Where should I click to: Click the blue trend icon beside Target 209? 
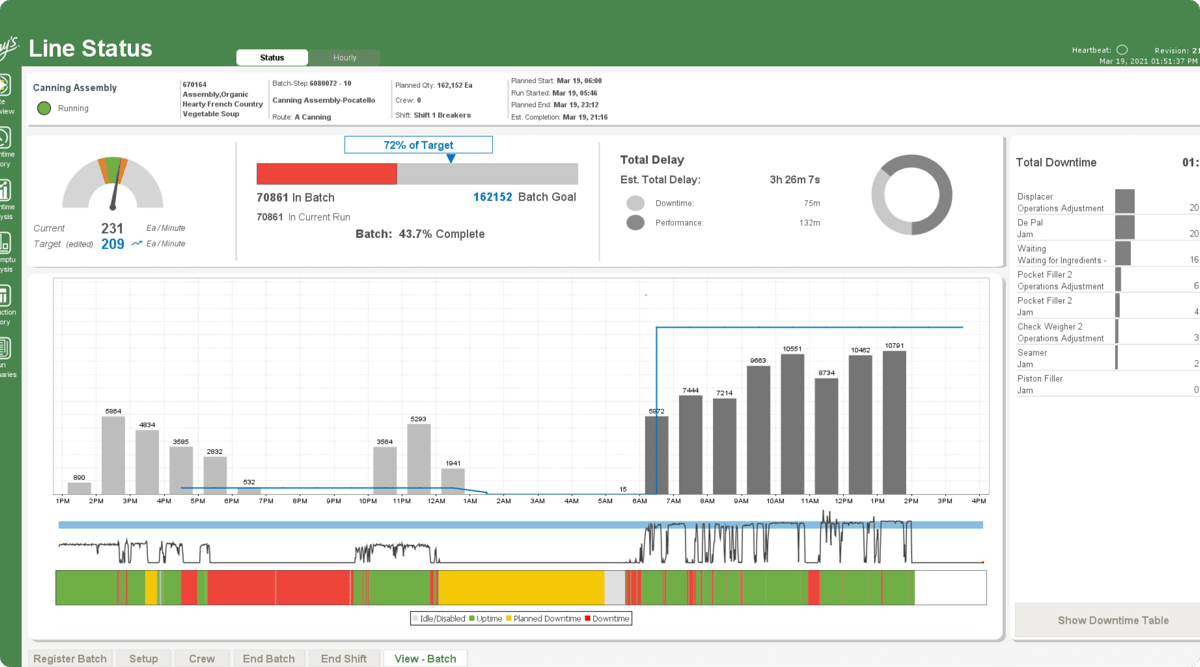coord(136,243)
